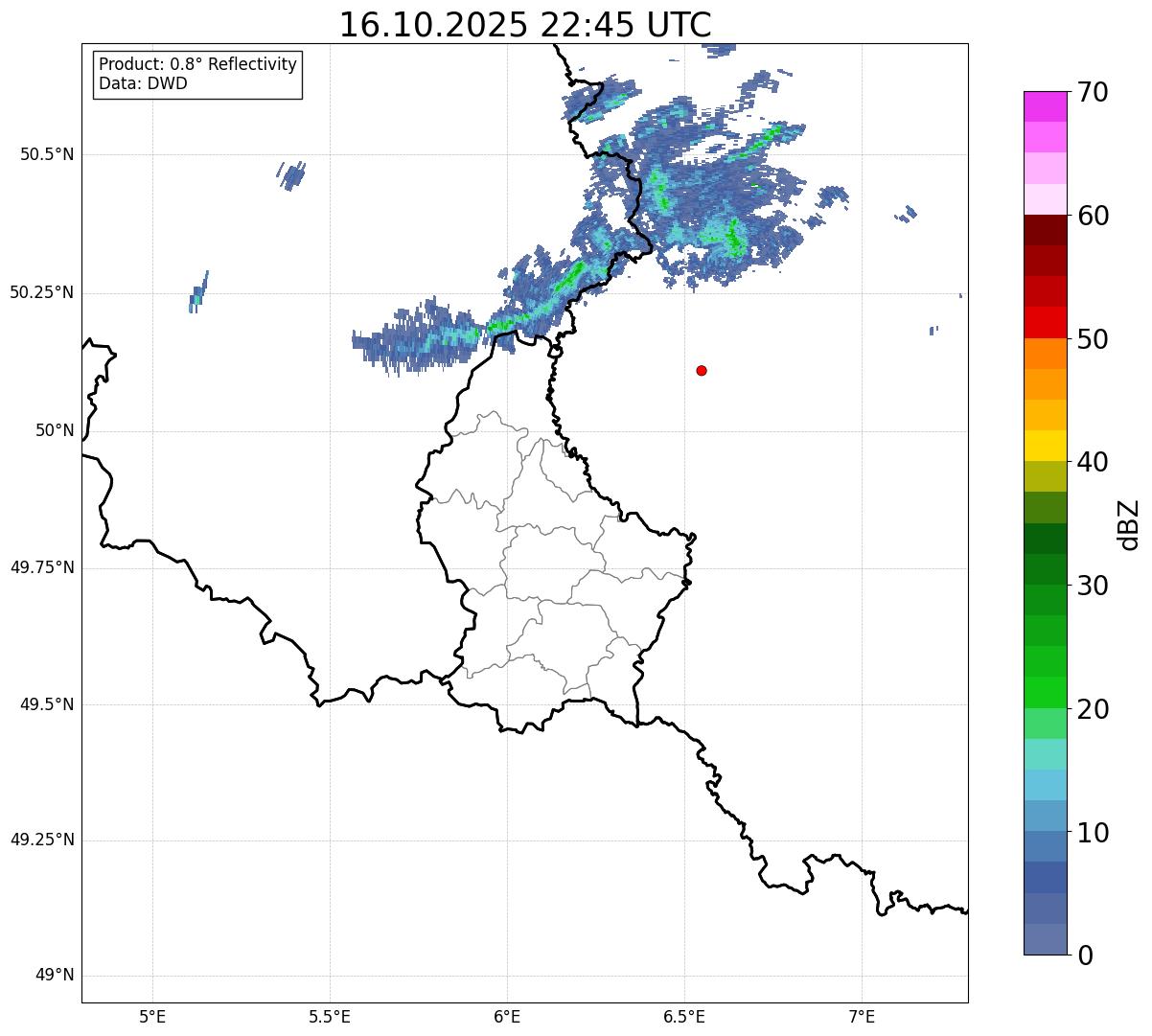This screenshot has height=1036, width=1152.
Task: Click the magenta top colorbar segment
Action: [x=1046, y=106]
